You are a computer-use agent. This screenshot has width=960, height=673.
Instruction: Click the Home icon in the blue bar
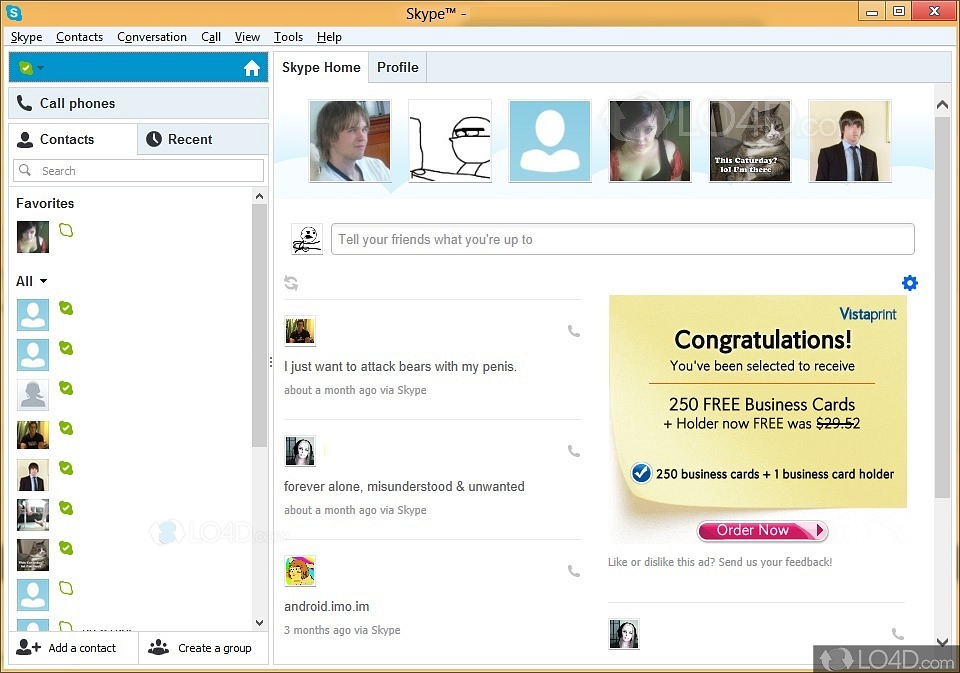tap(251, 68)
